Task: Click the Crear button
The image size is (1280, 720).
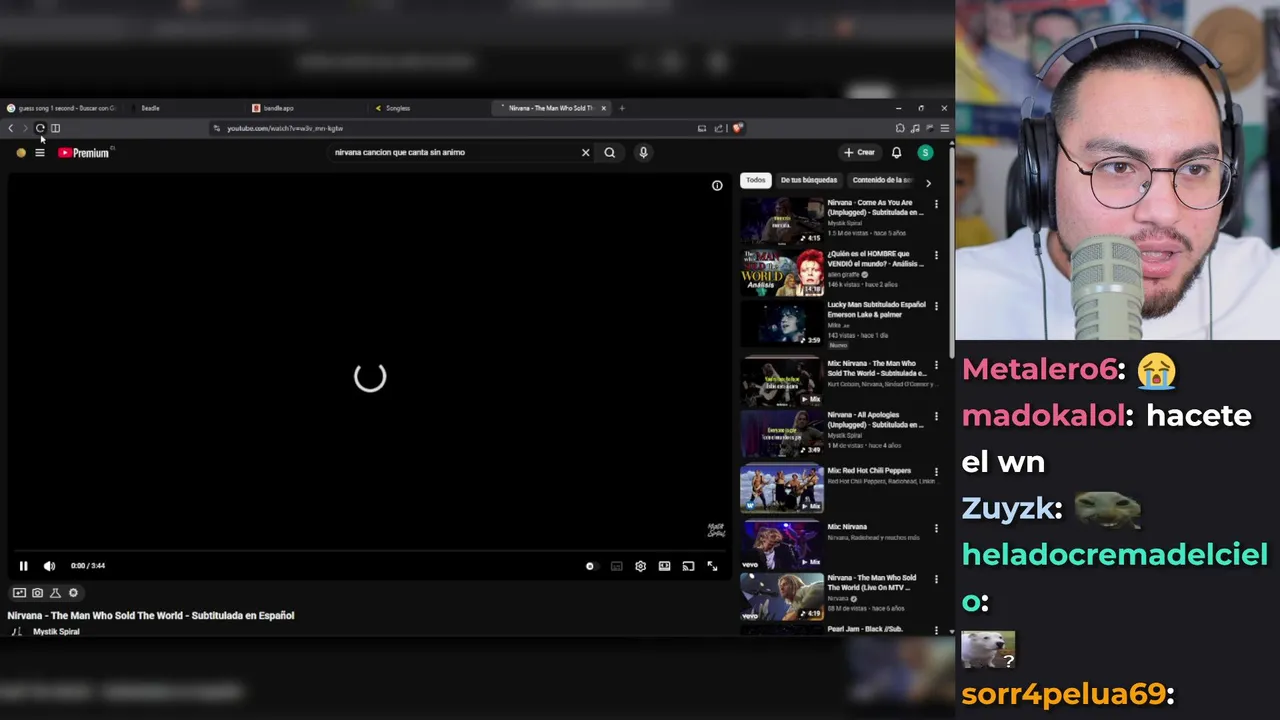Action: coord(859,153)
